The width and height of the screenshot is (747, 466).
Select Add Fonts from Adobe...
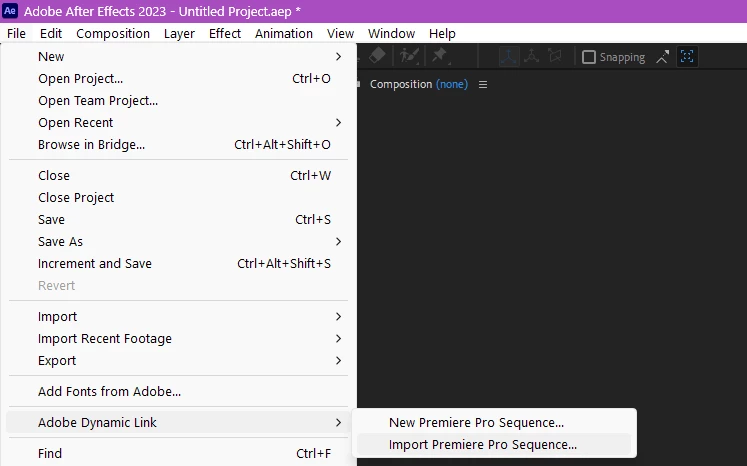coord(178,391)
